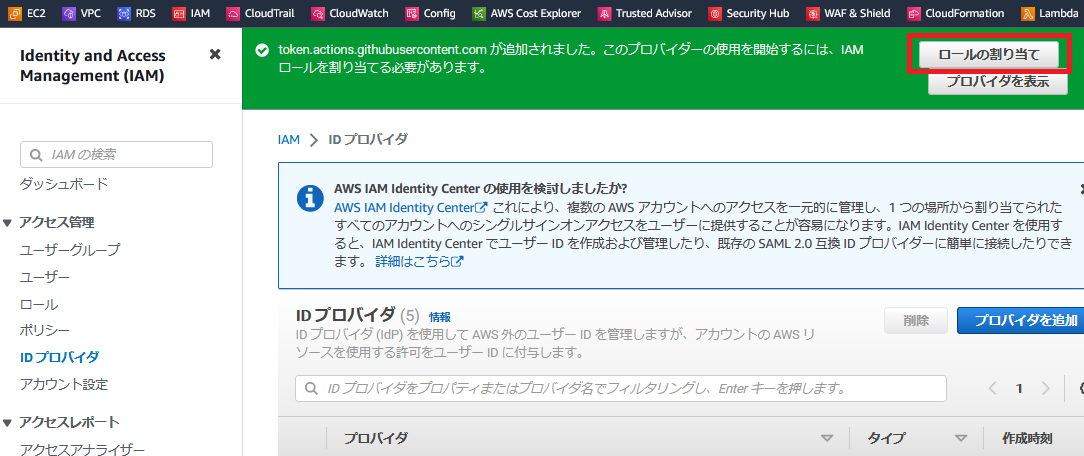Focus the IAMの検索 search field
The width and height of the screenshot is (1084, 456).
(116, 155)
